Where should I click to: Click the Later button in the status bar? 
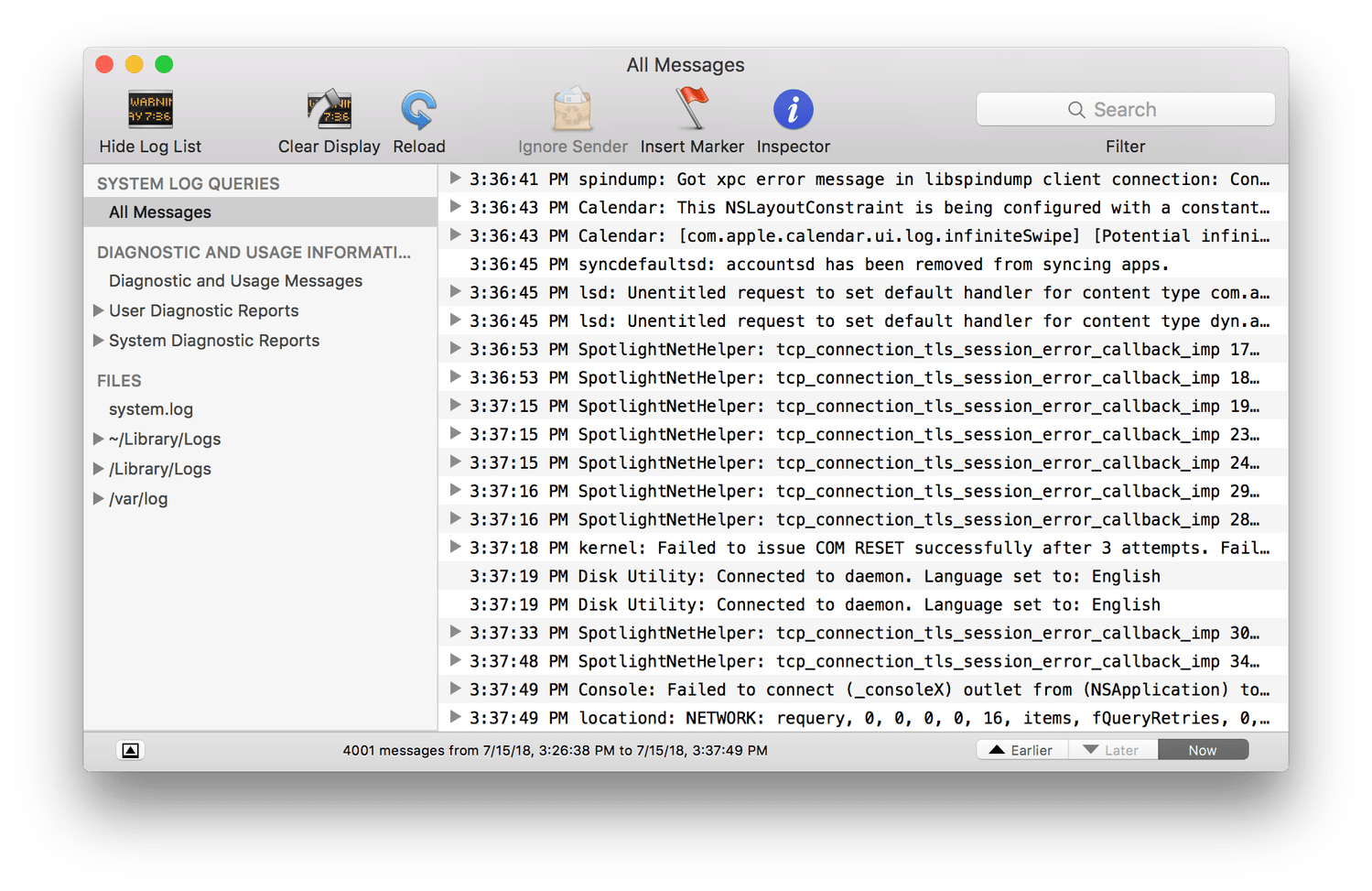[1113, 750]
